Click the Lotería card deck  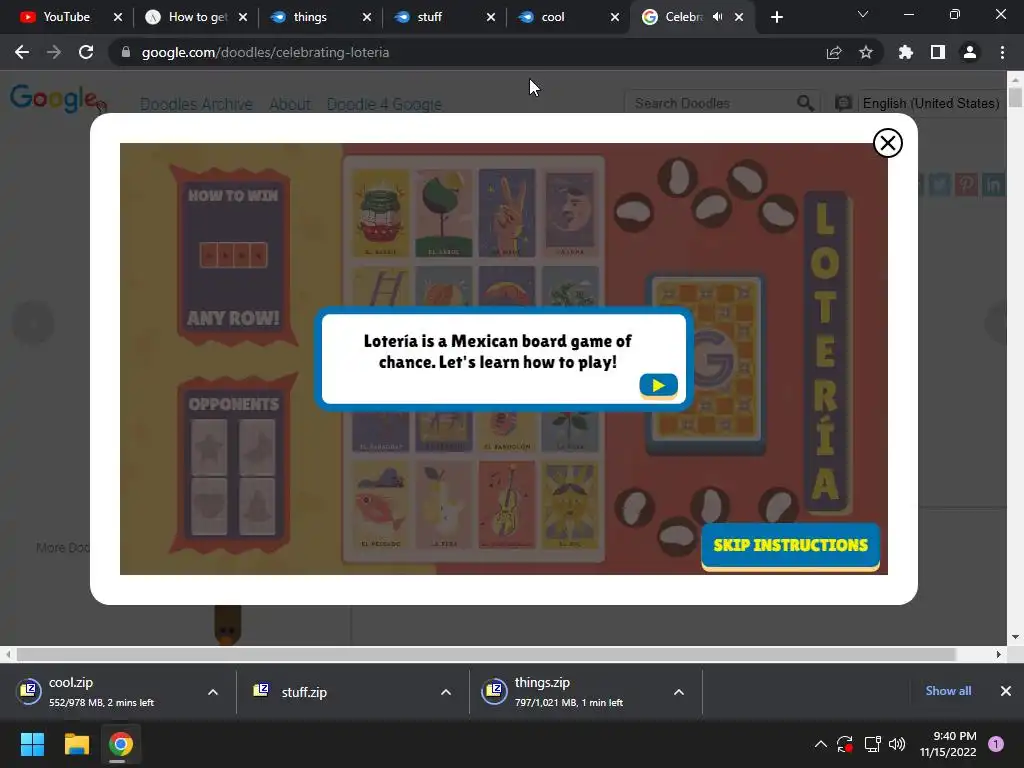pyautogui.click(x=706, y=364)
